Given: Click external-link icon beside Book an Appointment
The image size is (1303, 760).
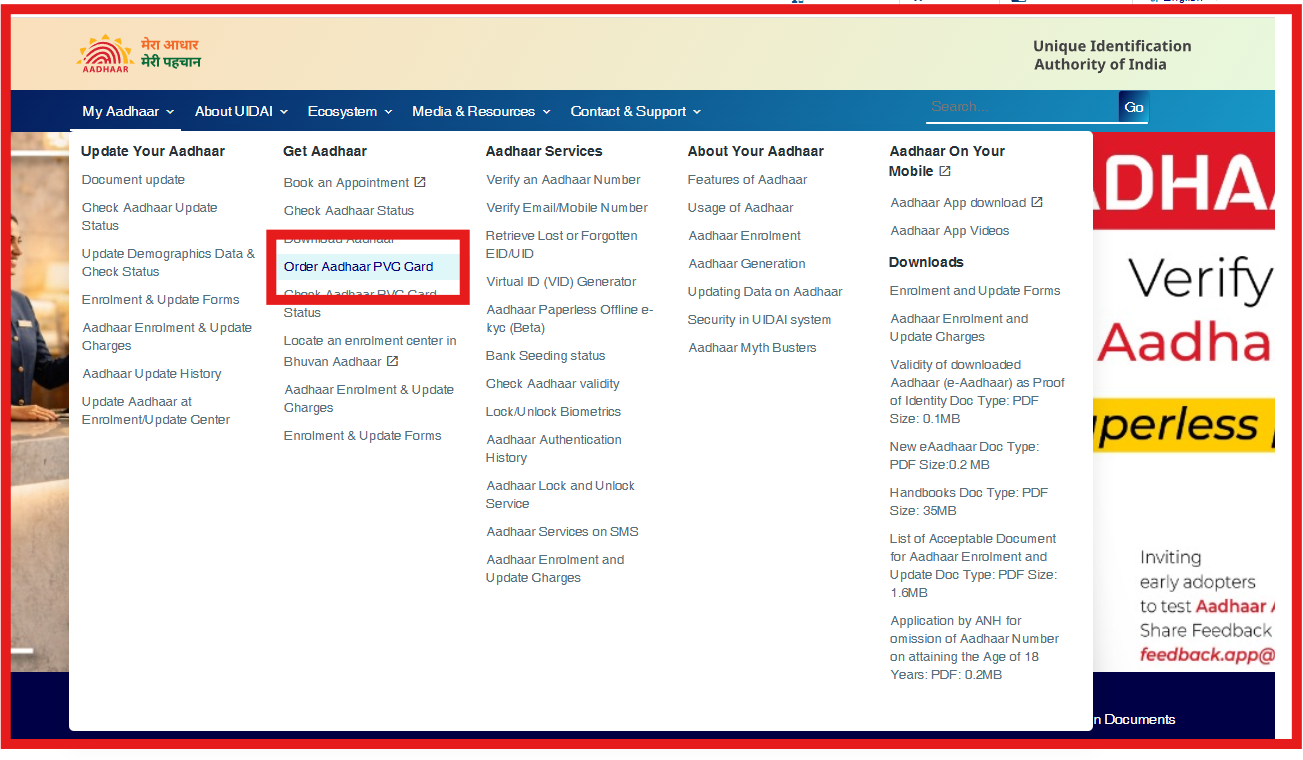Looking at the screenshot, I should 420,182.
